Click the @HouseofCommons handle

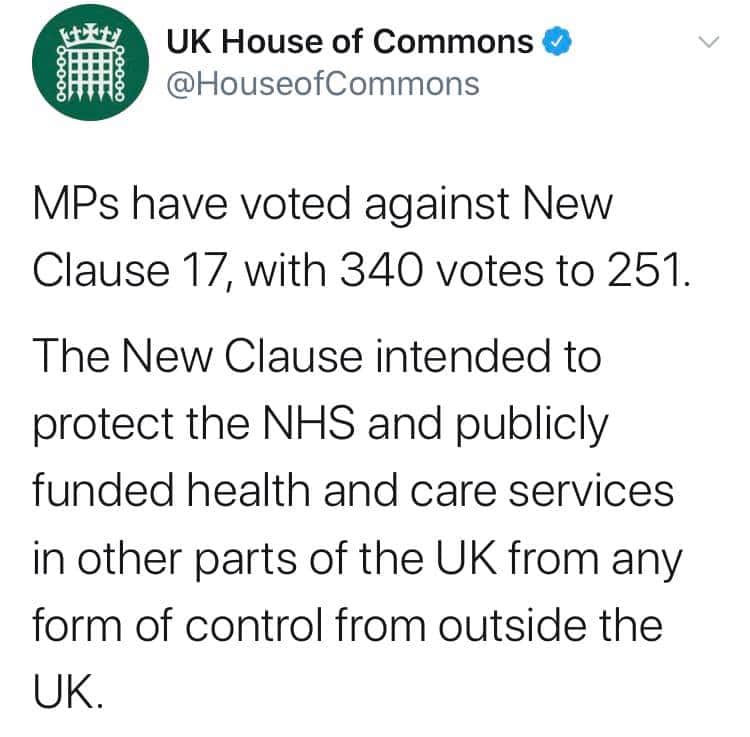click(321, 84)
